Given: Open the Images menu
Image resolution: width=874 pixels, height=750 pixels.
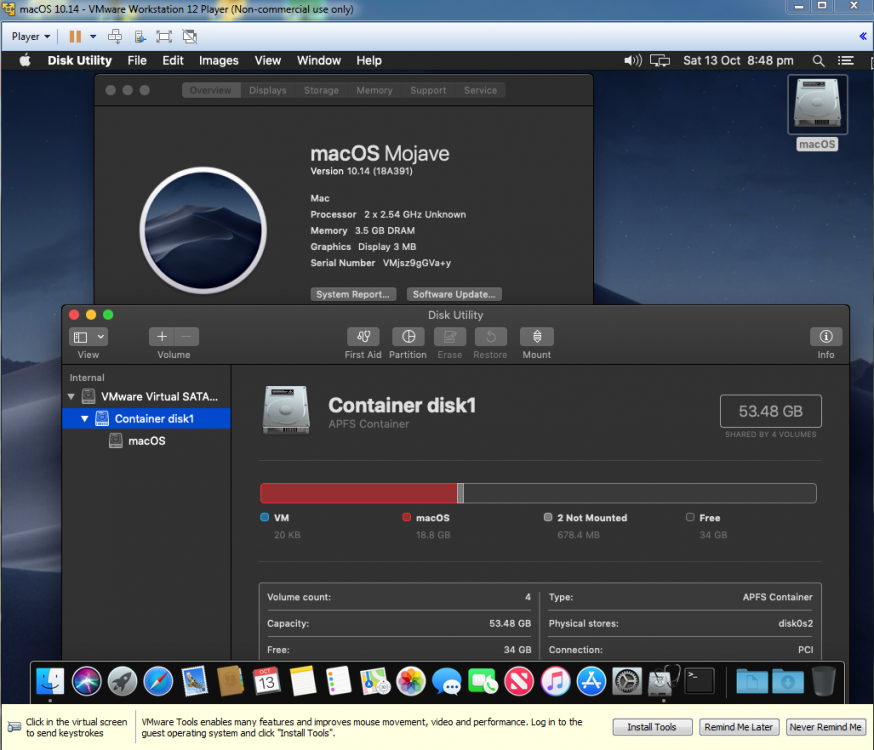Looking at the screenshot, I should pyautogui.click(x=218, y=60).
